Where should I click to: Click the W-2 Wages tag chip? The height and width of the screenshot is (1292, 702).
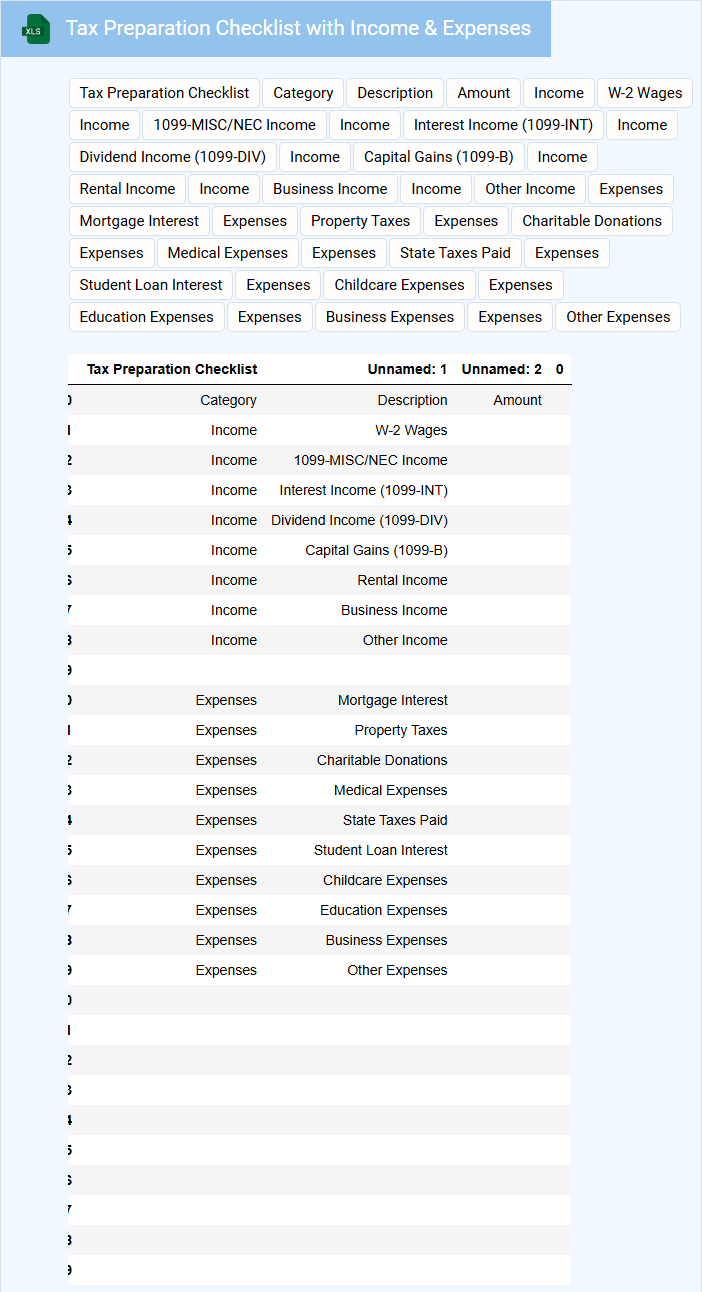pyautogui.click(x=645, y=93)
